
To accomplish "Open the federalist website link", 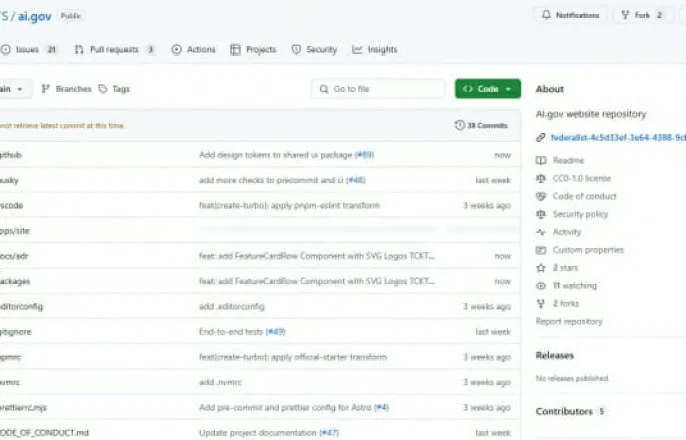I will [x=618, y=137].
